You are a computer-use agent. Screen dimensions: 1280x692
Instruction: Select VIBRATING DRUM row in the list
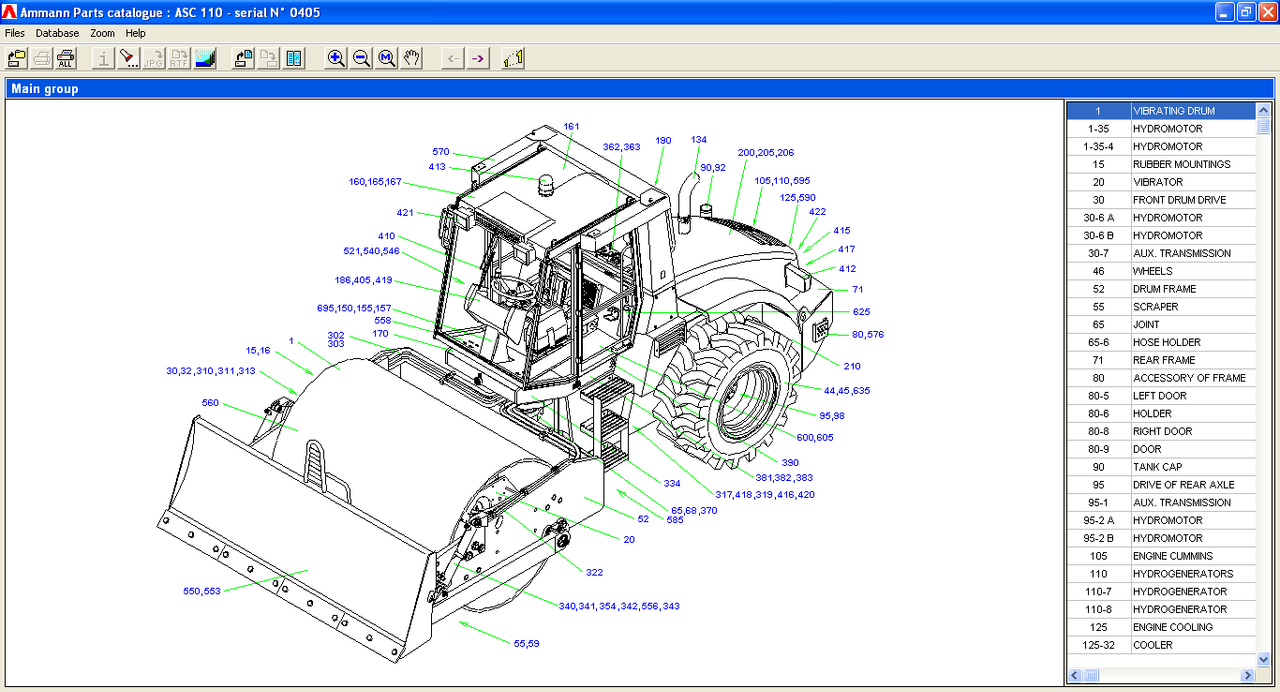pyautogui.click(x=1161, y=111)
